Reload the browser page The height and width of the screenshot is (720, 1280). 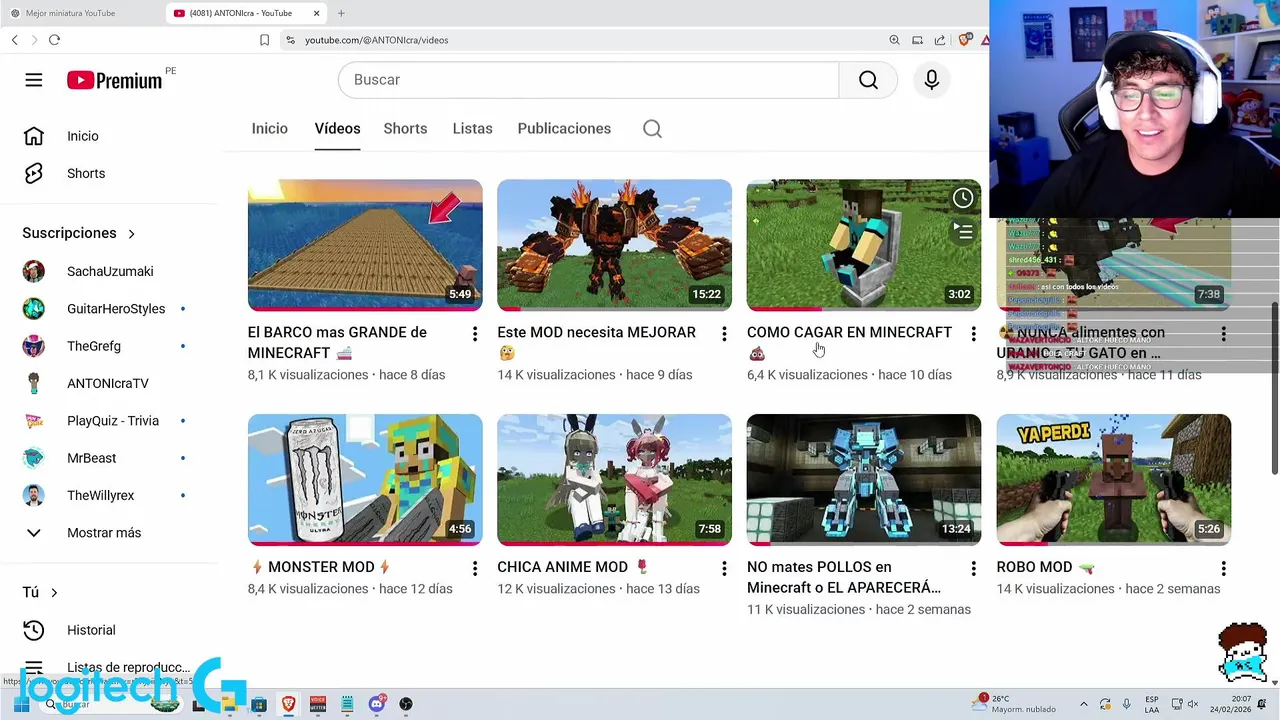coord(54,40)
